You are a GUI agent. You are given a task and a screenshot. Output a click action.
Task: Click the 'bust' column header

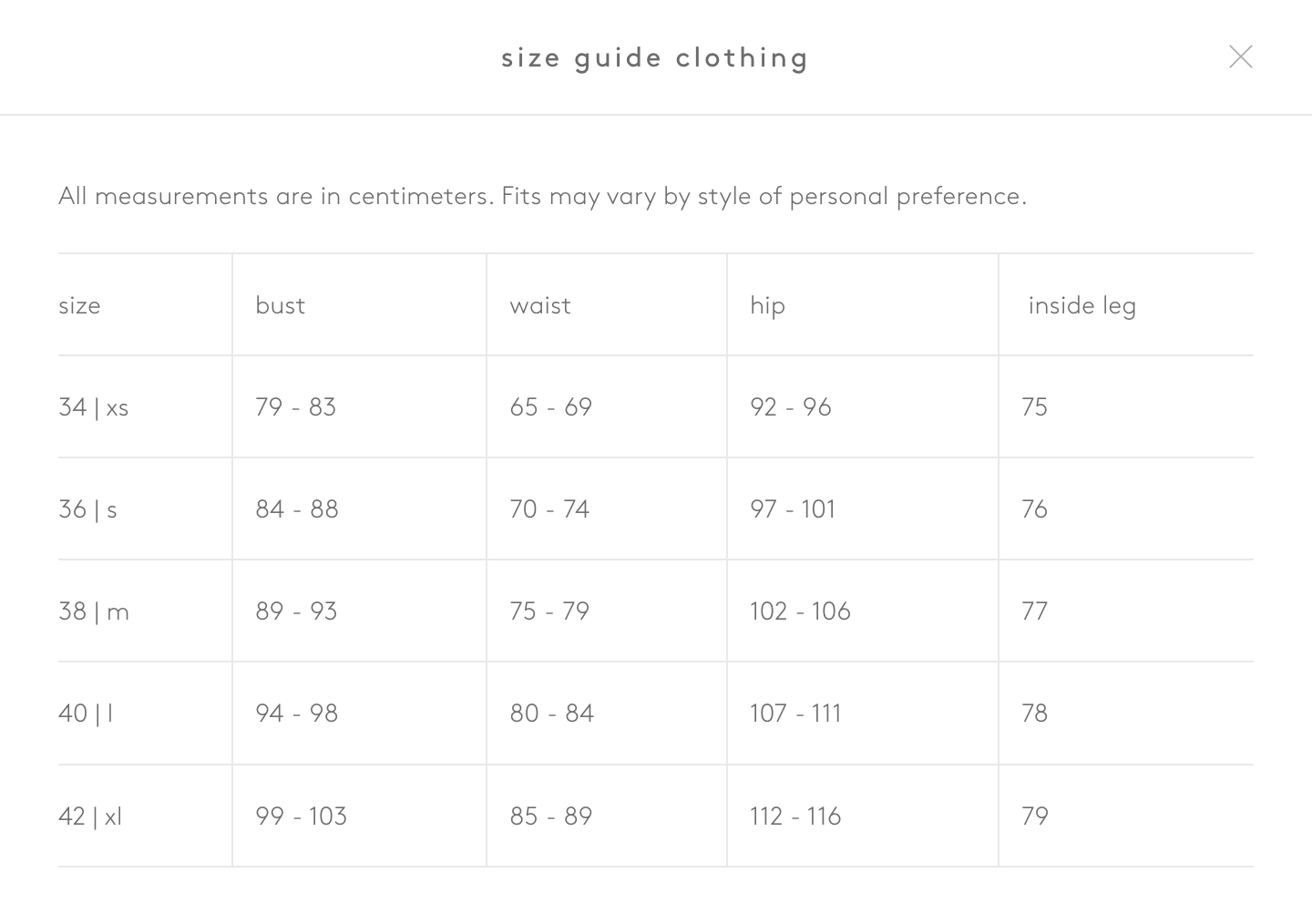(x=280, y=305)
